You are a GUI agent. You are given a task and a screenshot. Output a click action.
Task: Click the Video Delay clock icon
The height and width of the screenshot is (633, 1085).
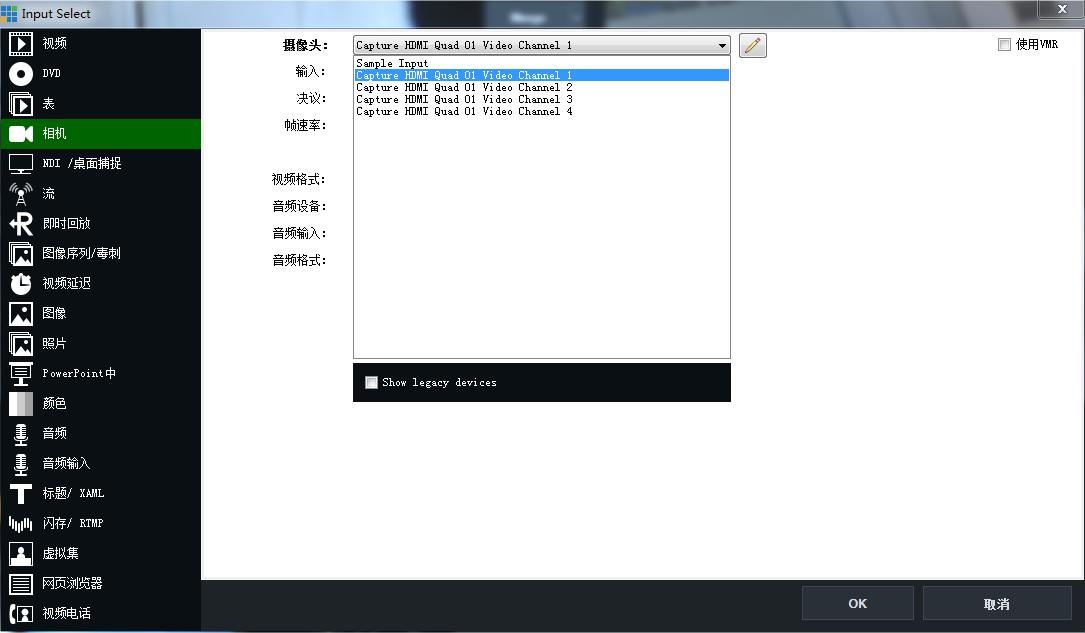21,284
